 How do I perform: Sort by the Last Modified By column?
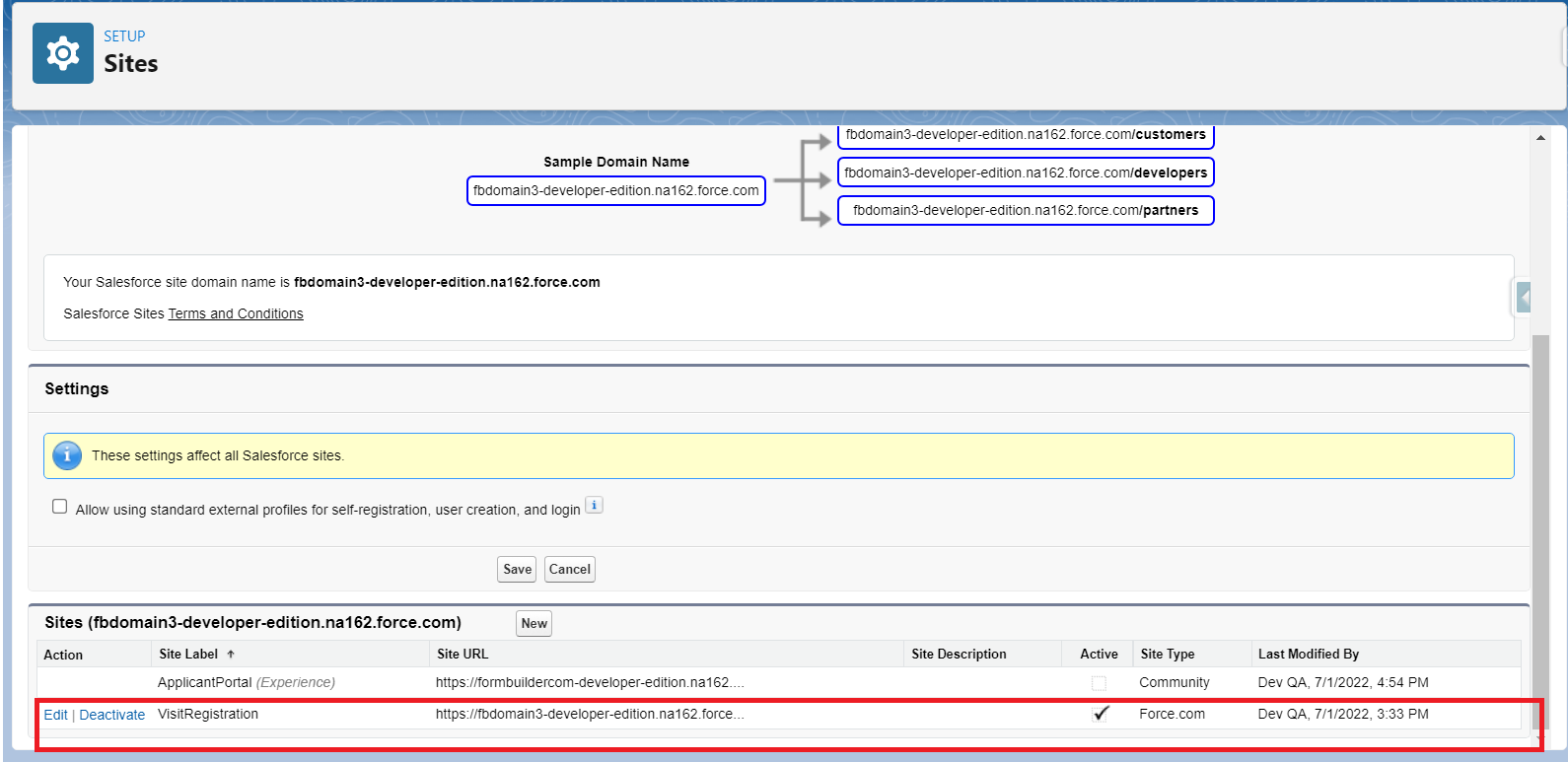[x=1308, y=655]
